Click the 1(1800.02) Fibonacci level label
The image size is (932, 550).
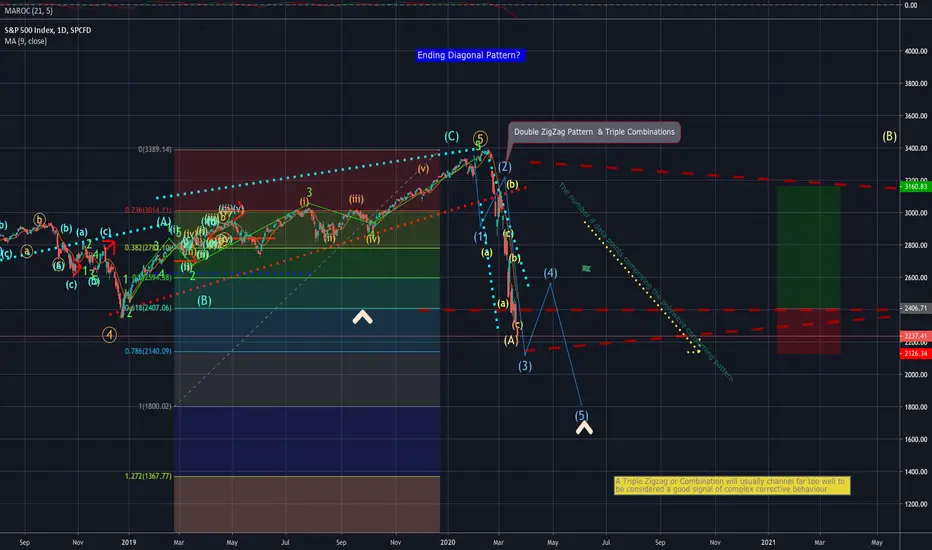click(x=155, y=406)
